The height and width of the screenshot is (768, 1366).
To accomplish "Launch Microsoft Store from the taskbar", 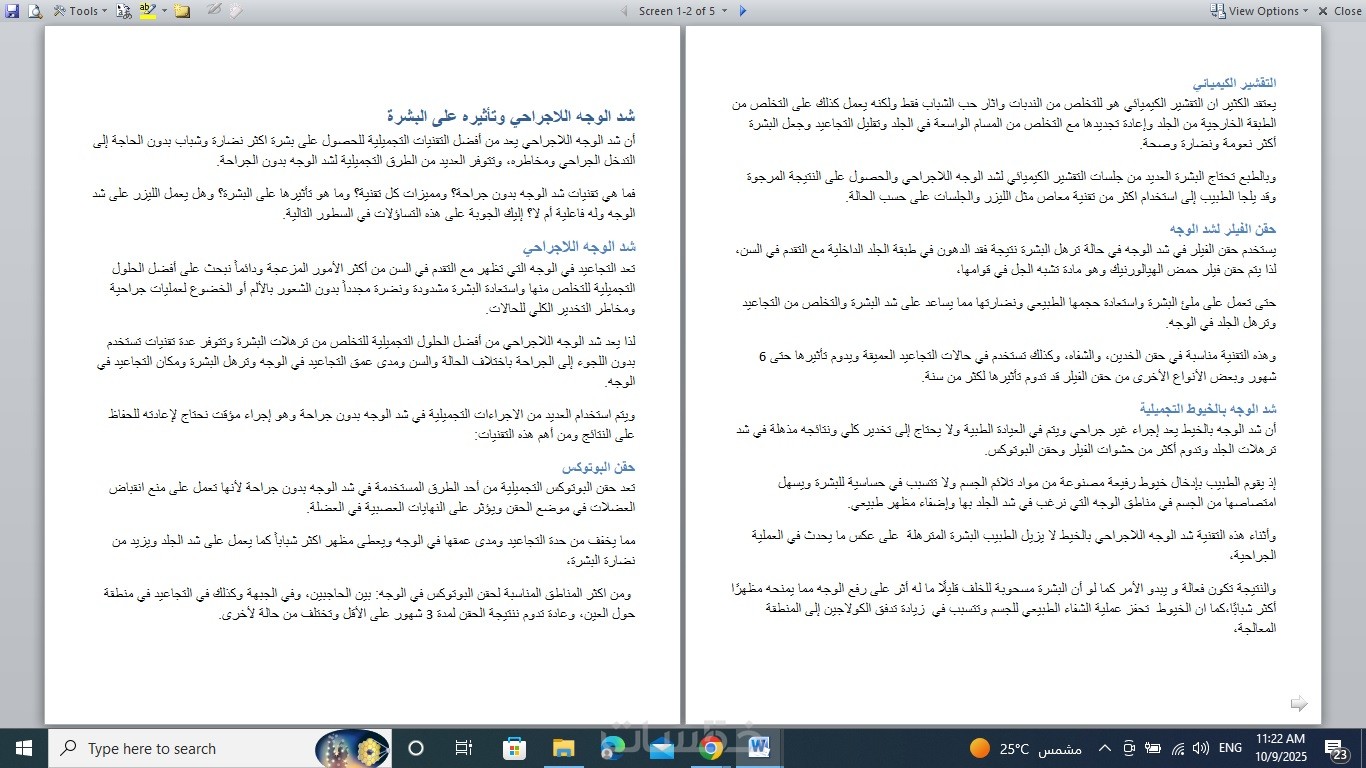I will [x=514, y=748].
